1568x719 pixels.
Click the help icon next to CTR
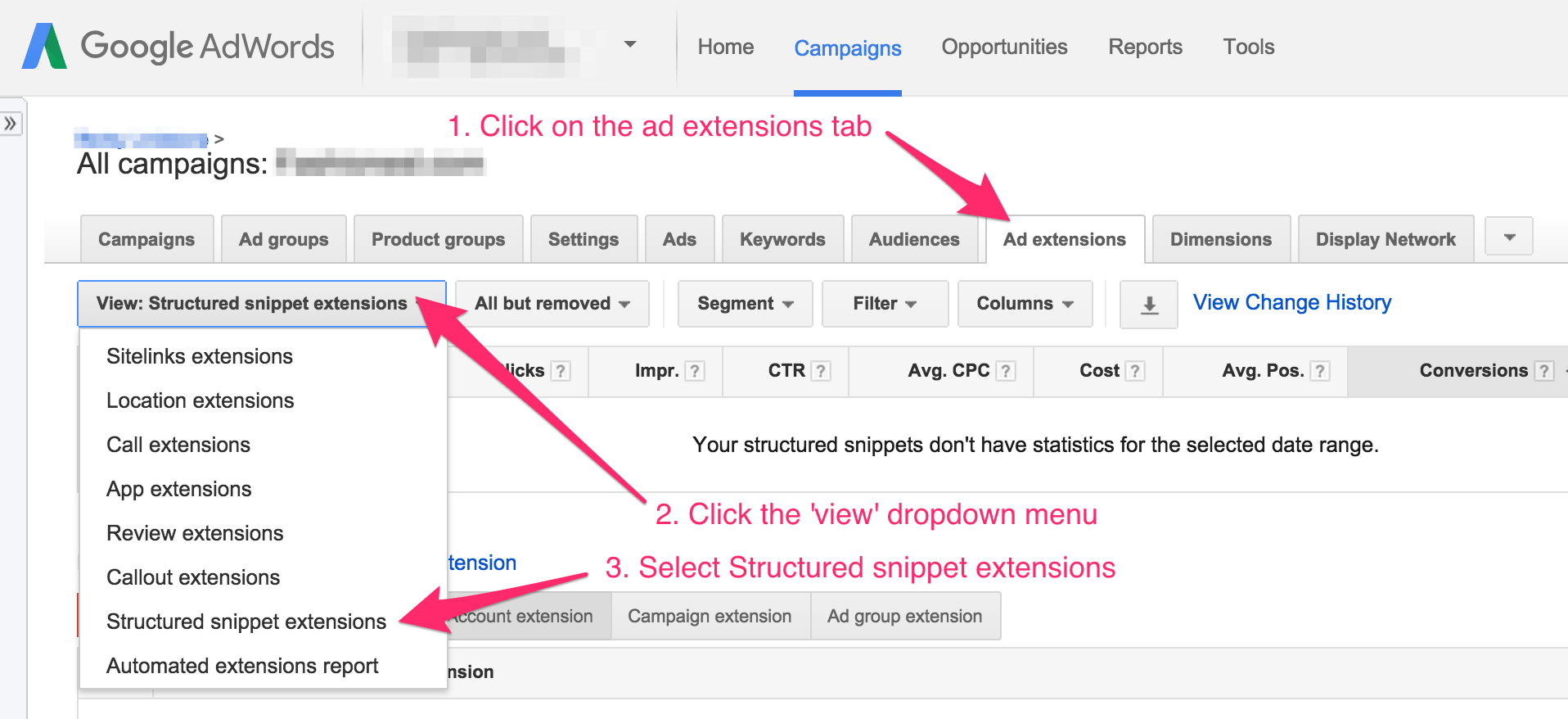pos(820,371)
